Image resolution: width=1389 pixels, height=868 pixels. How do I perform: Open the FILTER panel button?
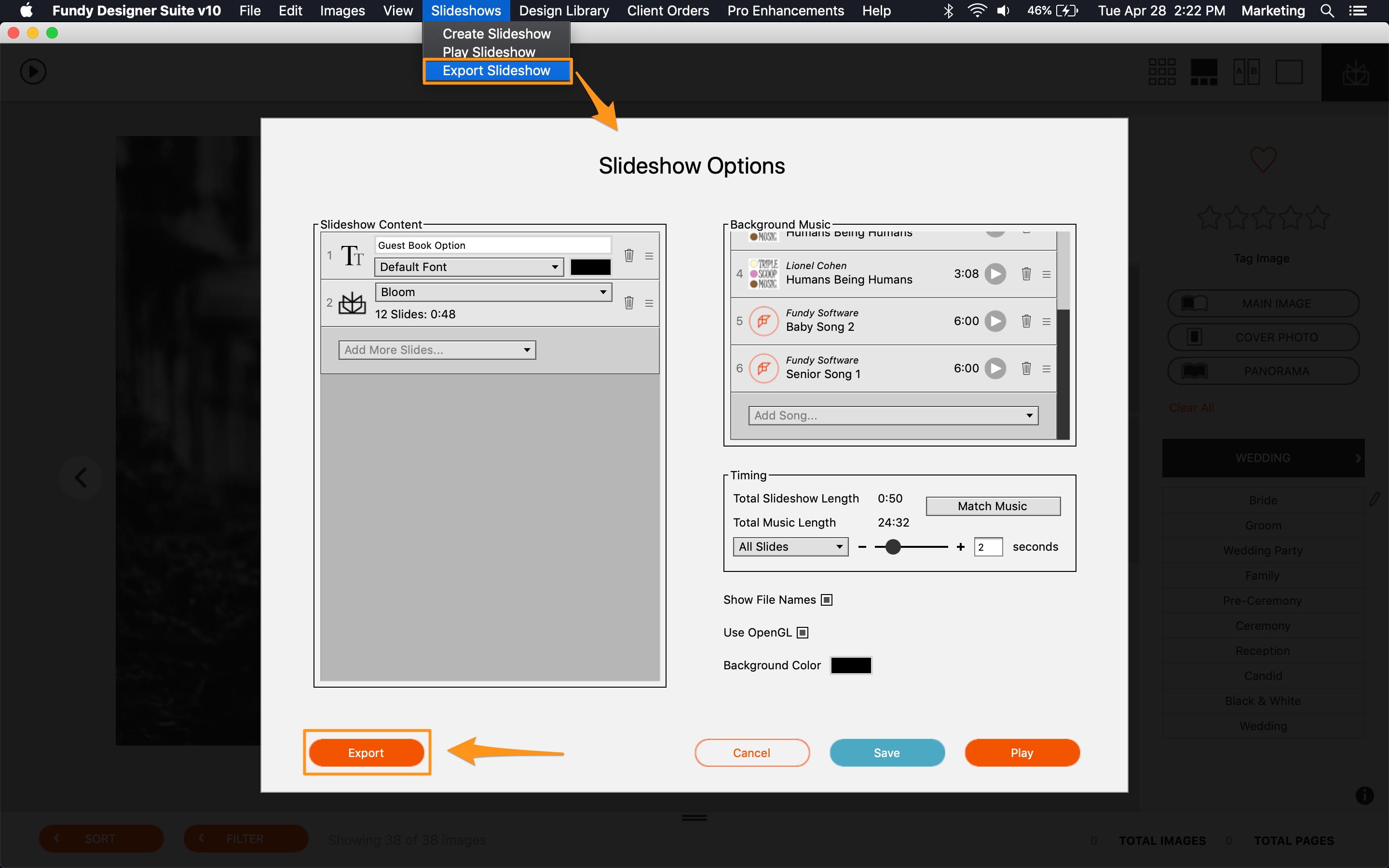245,839
